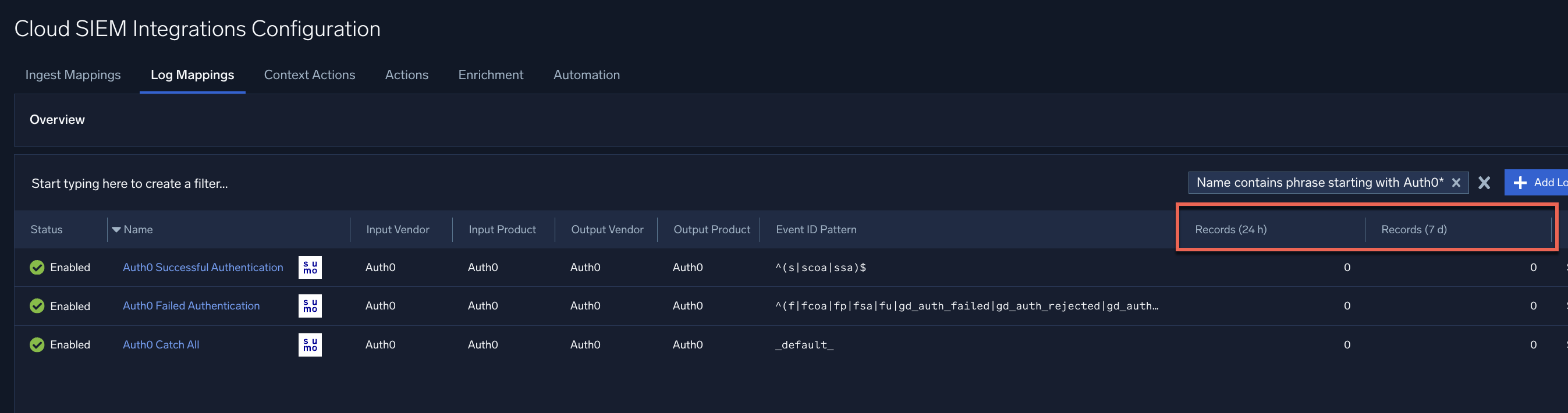This screenshot has height=413, width=1568.
Task: Click green Enabled checkmark for Auth0 Catch All
Action: [37, 345]
